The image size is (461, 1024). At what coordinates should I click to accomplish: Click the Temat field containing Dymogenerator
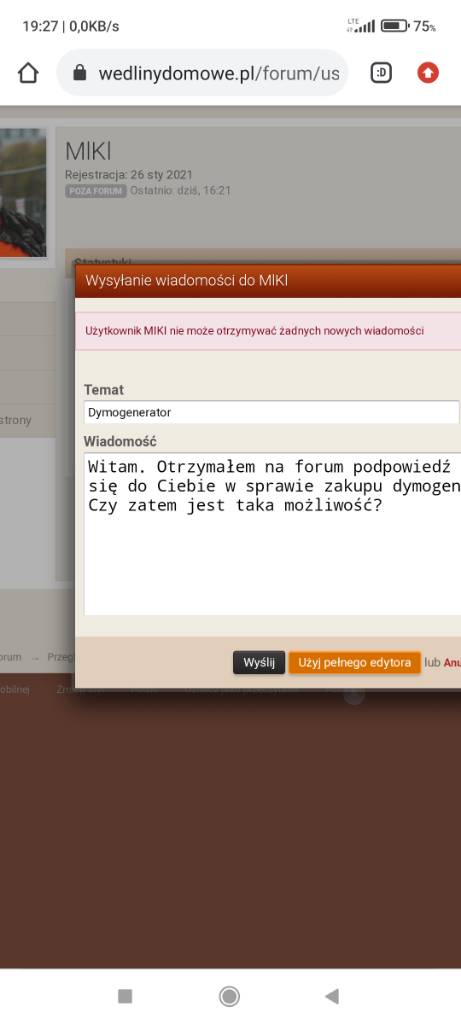(x=271, y=412)
